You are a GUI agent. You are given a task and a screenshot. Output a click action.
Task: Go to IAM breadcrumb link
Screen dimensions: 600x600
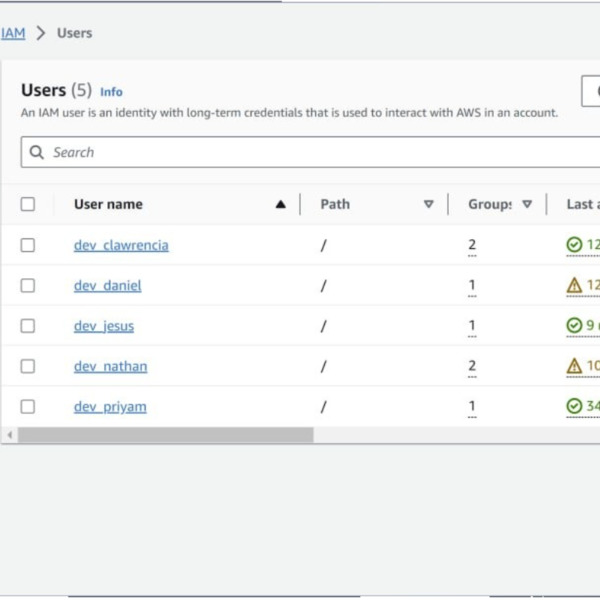(x=12, y=33)
